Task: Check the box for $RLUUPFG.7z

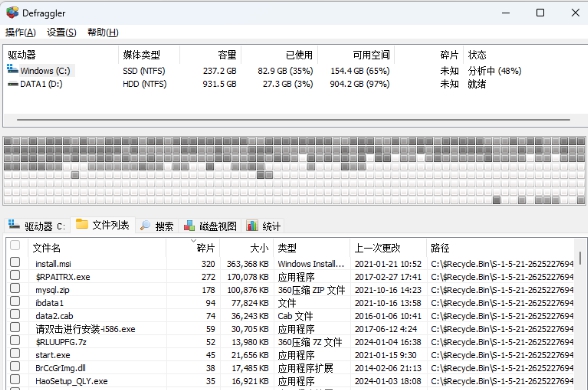Action: pos(15,340)
